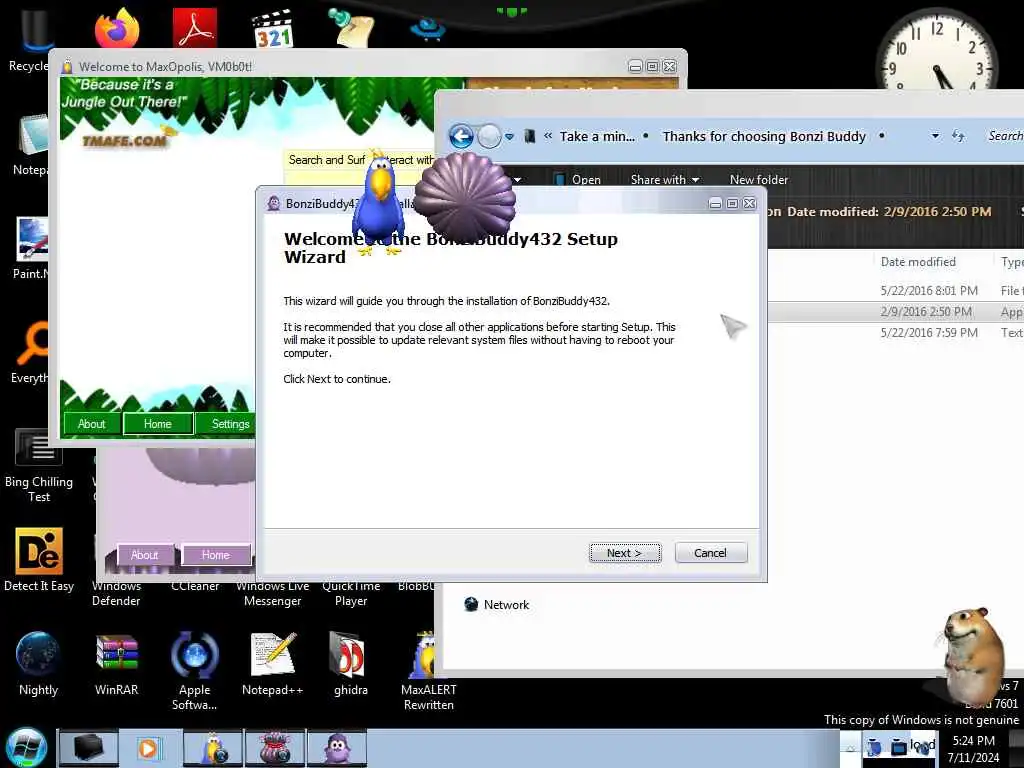This screenshot has height=768, width=1024.
Task: Click the red-bowed purple character taskbar button
Action: click(x=274, y=748)
